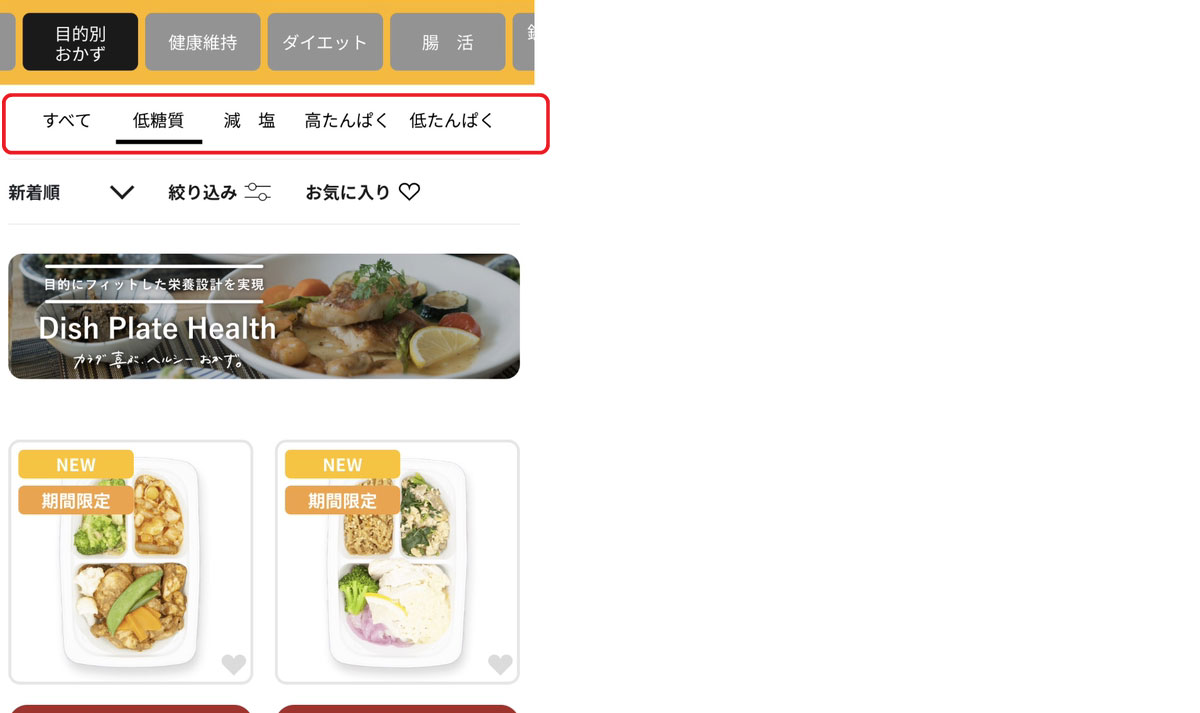Select the 低糖質 sub-tab

[x=159, y=121]
